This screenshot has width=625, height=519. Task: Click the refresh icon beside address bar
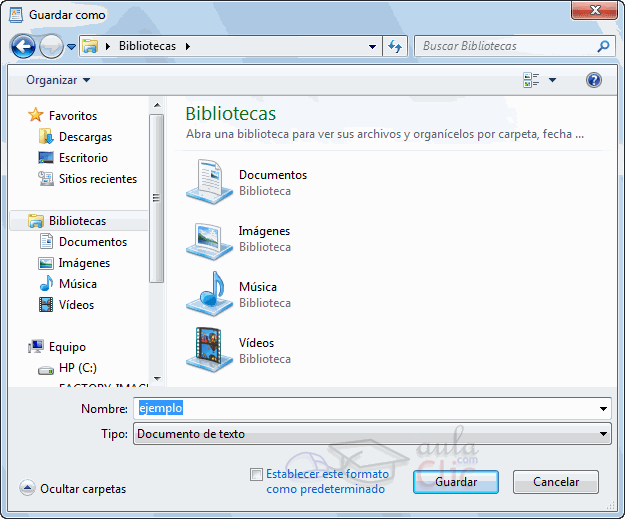point(395,46)
